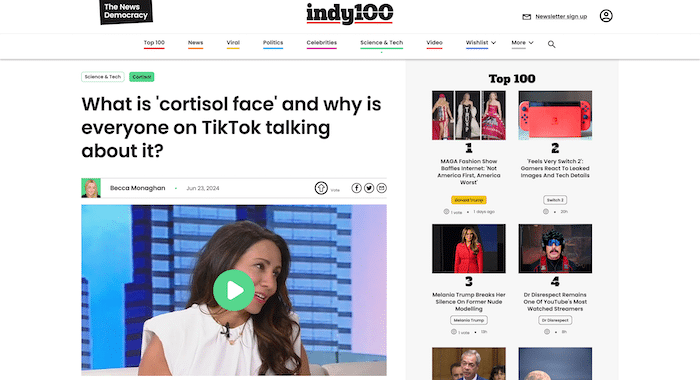Open the Viral nav section
Screen dimensions: 700x380
(x=233, y=43)
